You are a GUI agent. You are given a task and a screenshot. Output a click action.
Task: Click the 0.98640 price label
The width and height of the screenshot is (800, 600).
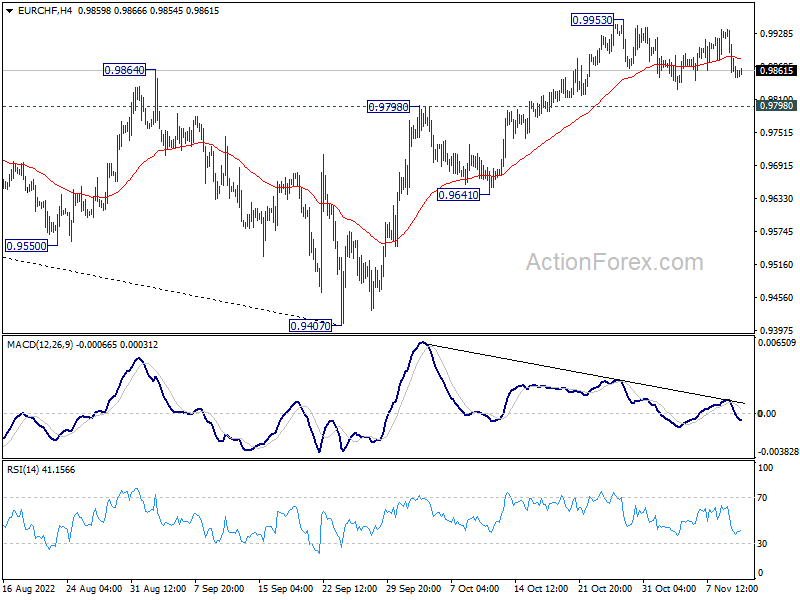(124, 70)
